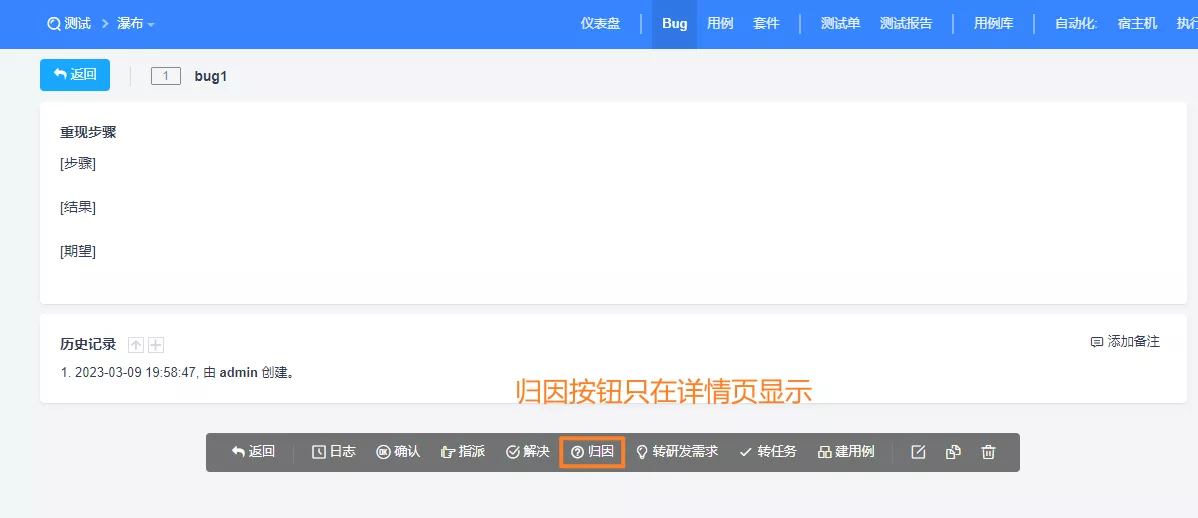Open the 仪表盘 tab
The width and height of the screenshot is (1198, 518).
[601, 24]
